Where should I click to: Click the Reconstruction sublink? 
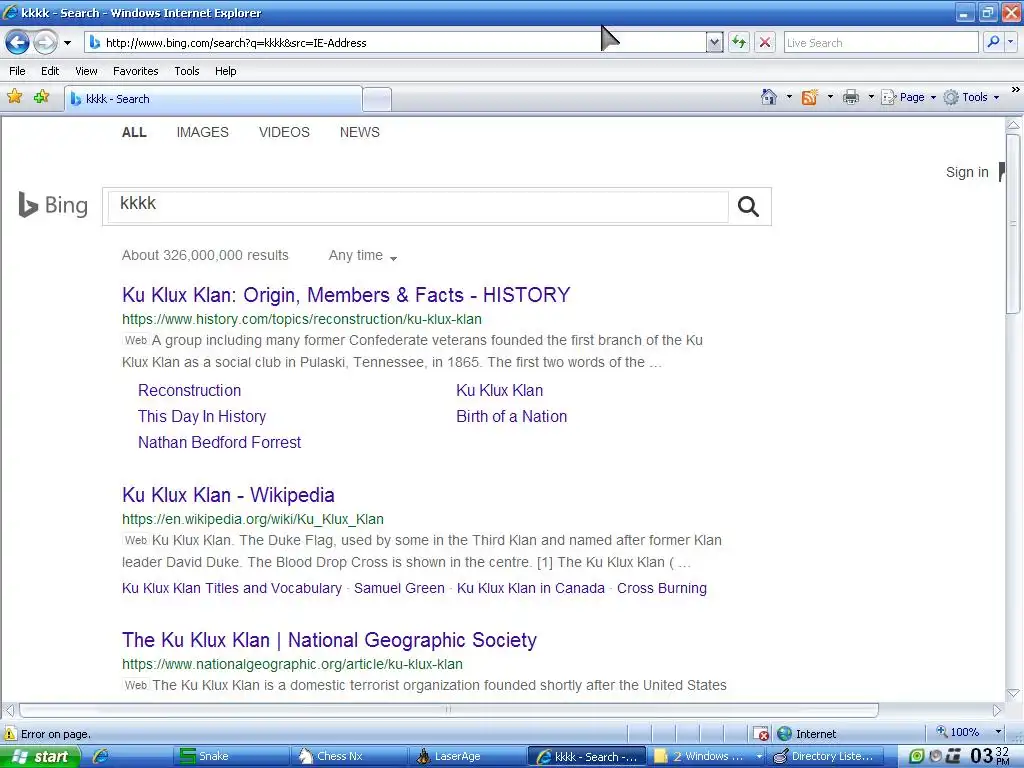point(189,391)
